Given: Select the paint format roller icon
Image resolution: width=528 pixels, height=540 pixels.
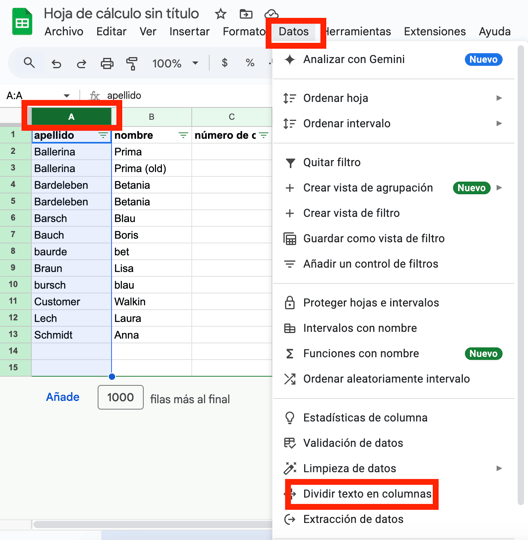Looking at the screenshot, I should pyautogui.click(x=132, y=64).
